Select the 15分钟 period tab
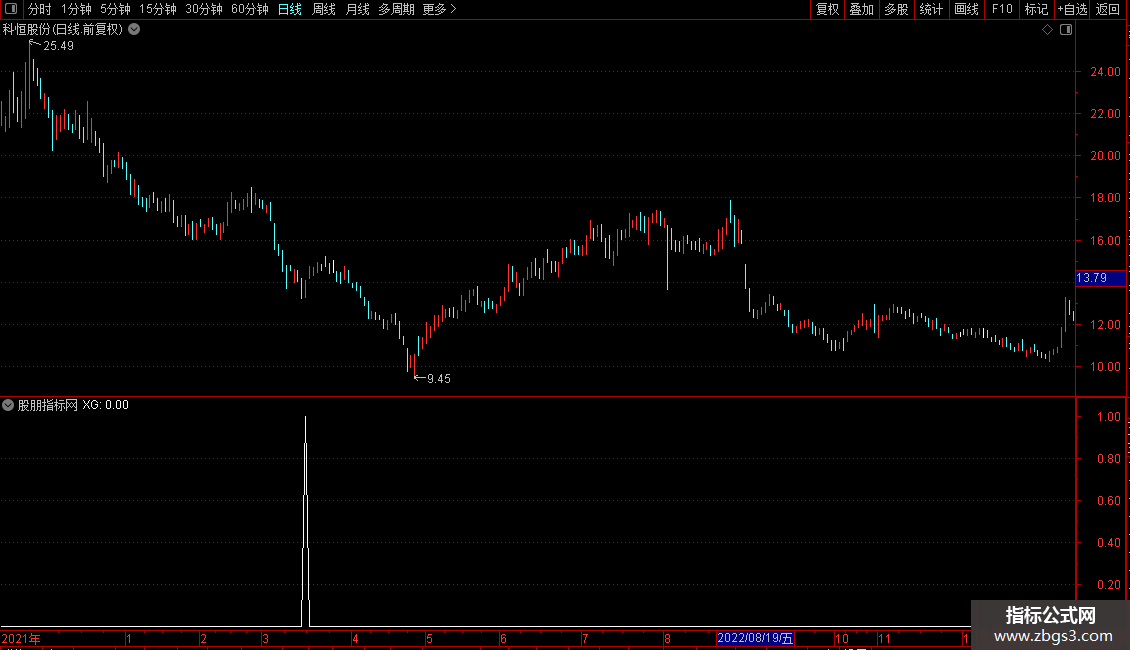This screenshot has width=1130, height=650. click(x=157, y=9)
